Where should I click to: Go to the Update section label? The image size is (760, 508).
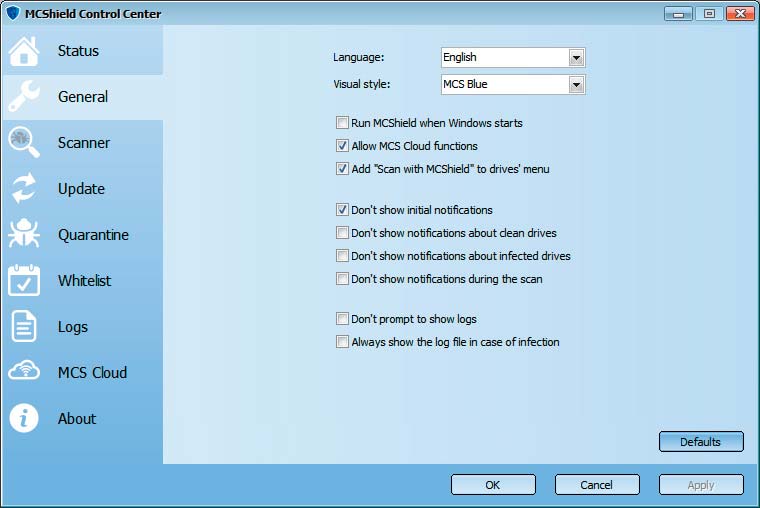[x=81, y=189]
